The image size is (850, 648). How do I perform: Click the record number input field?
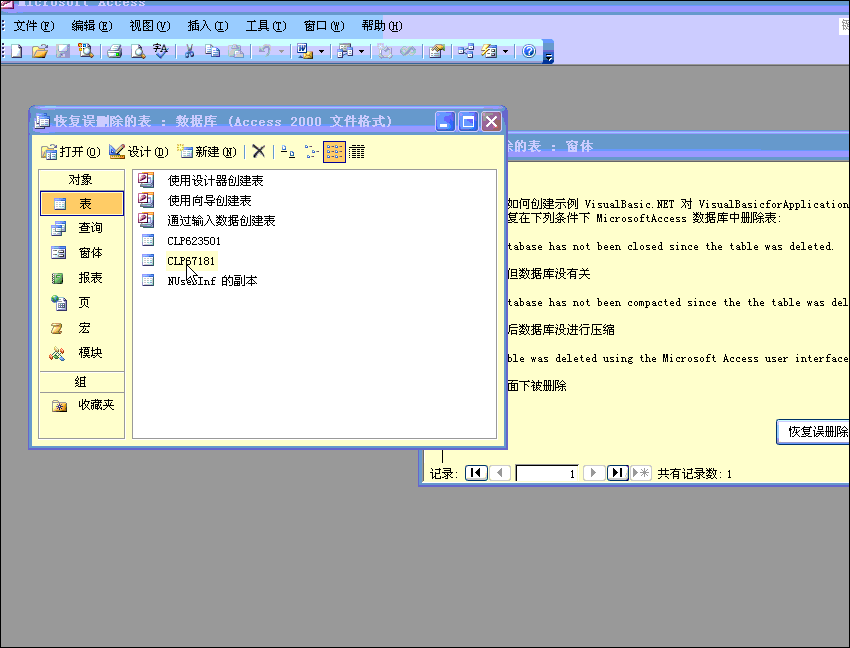(x=547, y=473)
